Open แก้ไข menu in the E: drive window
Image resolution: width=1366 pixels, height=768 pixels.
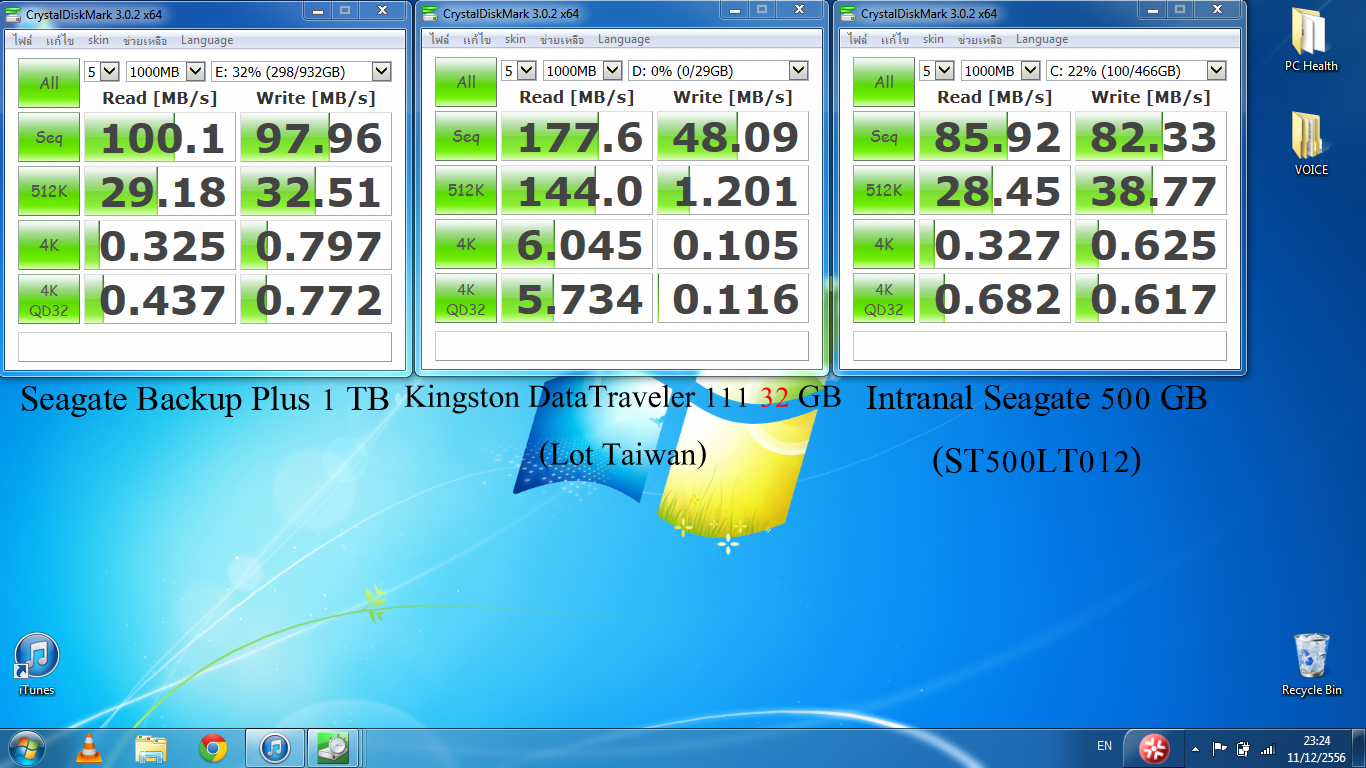click(x=60, y=40)
